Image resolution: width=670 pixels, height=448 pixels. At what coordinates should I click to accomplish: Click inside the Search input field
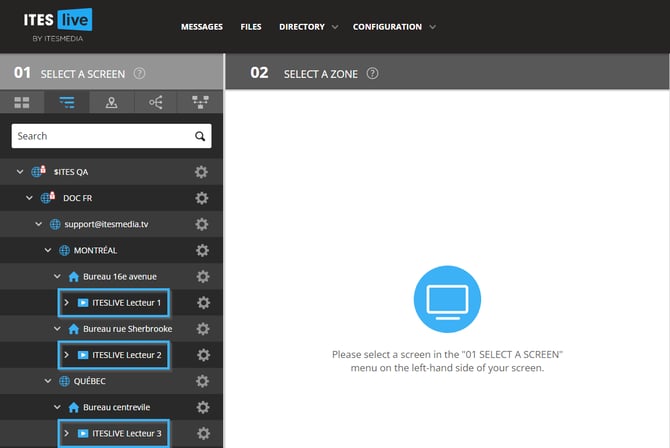coord(100,136)
